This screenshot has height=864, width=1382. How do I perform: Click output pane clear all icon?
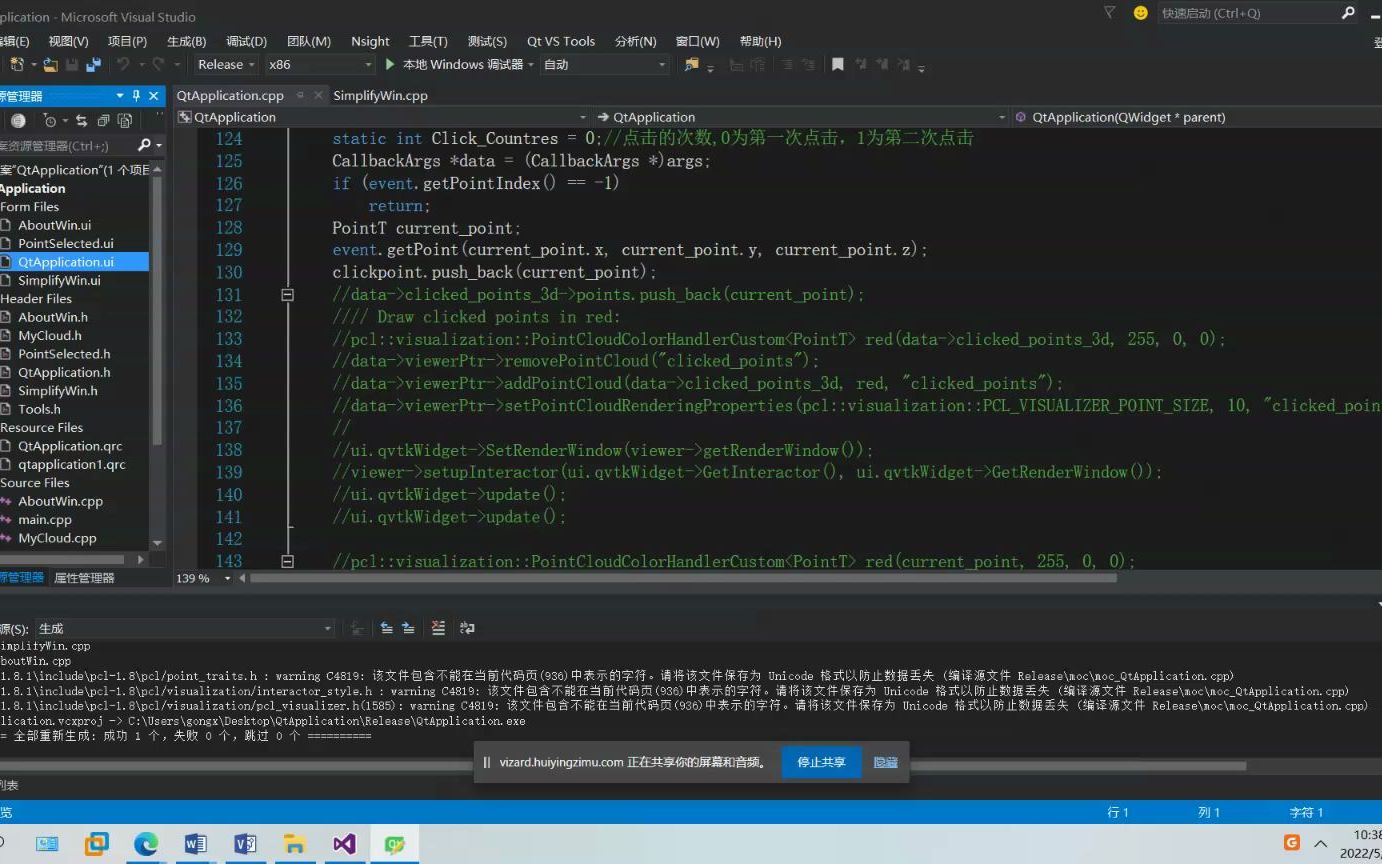pyautogui.click(x=438, y=628)
